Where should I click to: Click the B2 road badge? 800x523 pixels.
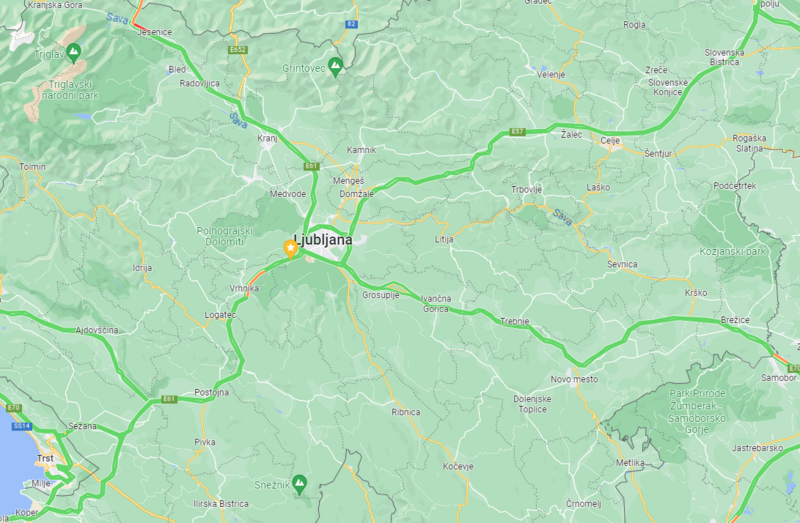click(x=351, y=24)
